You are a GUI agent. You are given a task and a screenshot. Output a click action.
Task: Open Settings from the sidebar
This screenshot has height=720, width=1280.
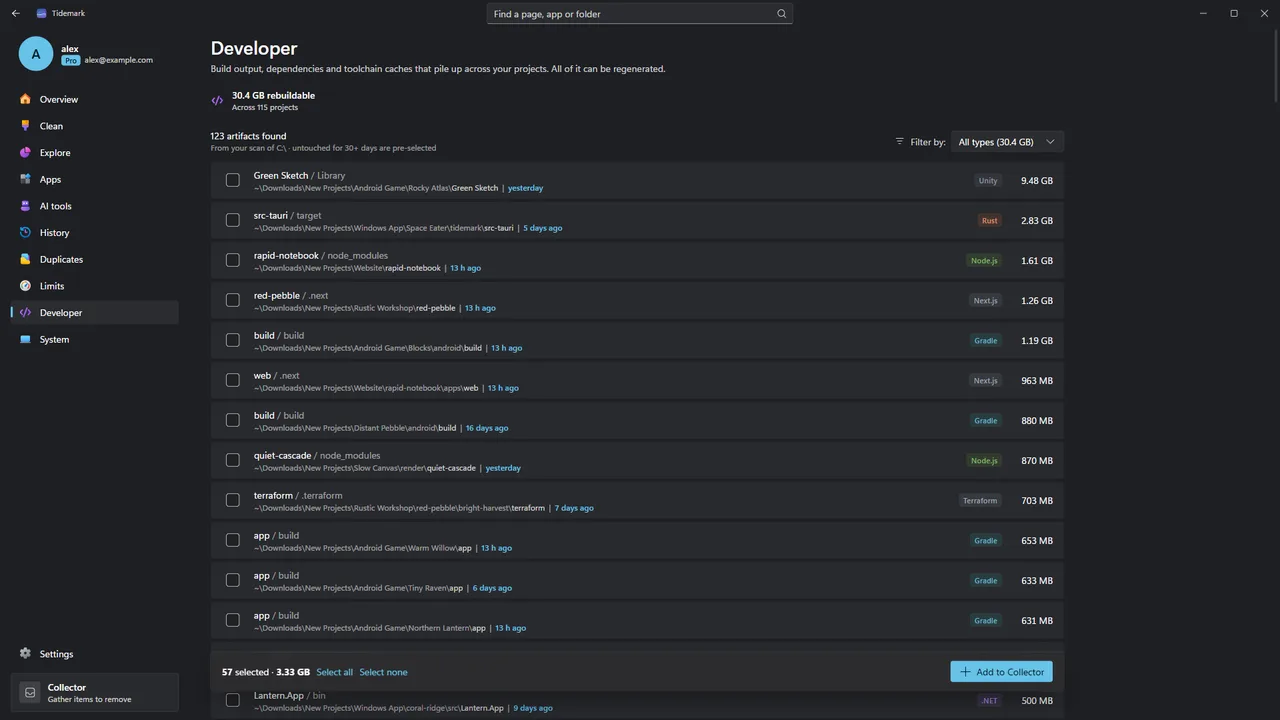click(x=94, y=654)
